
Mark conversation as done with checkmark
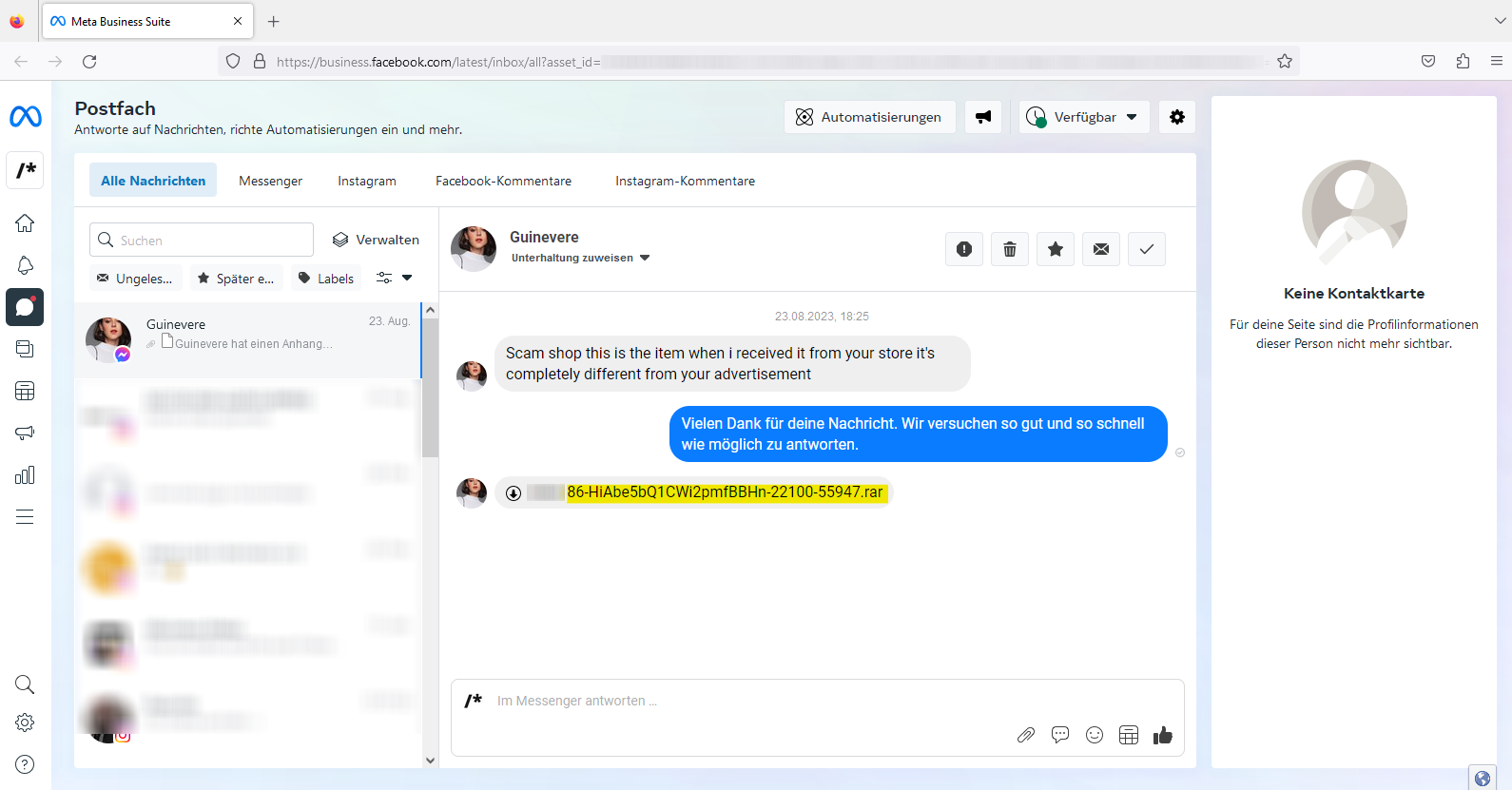pos(1146,249)
